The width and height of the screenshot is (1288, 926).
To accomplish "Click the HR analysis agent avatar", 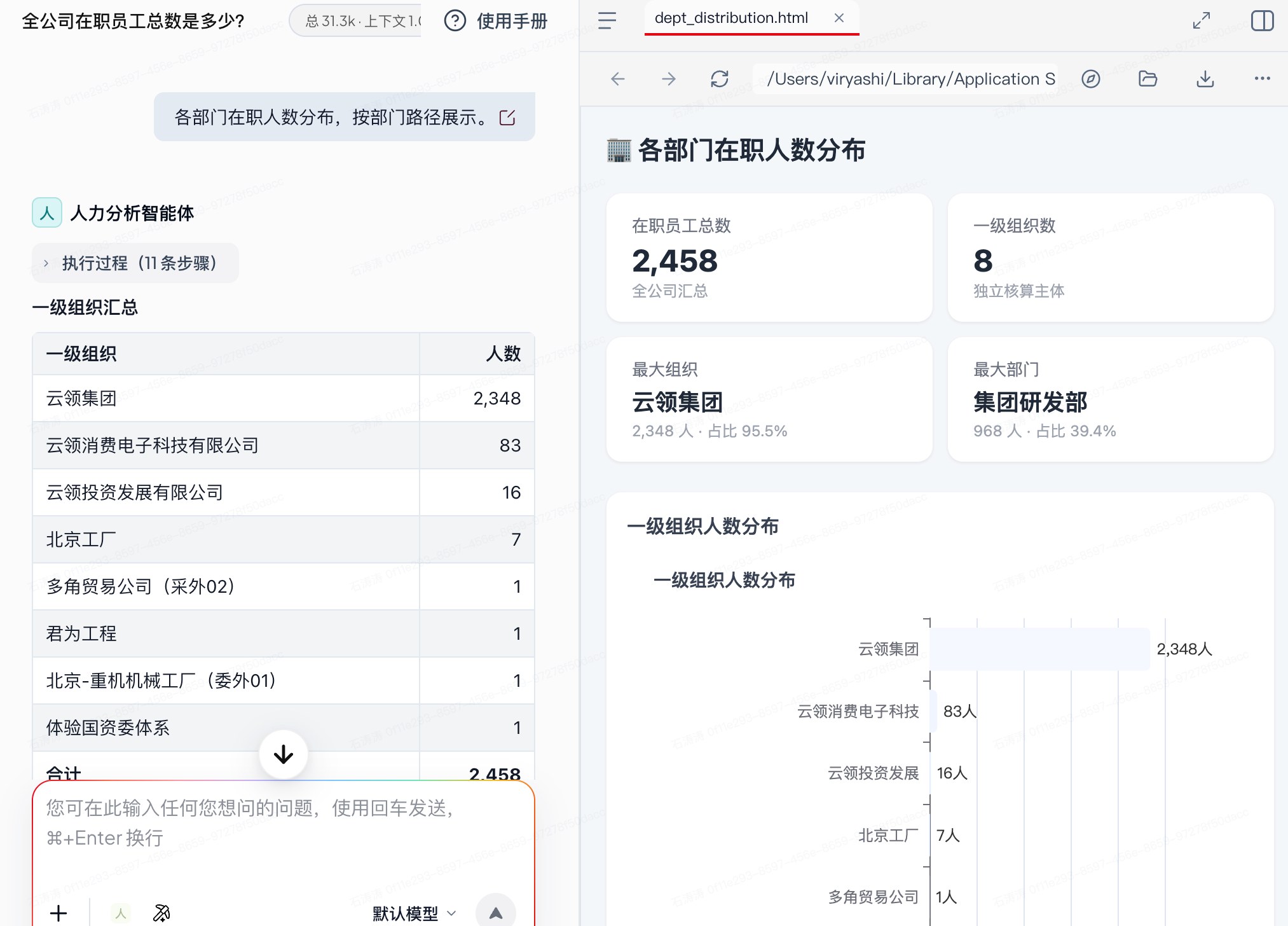I will coord(47,213).
